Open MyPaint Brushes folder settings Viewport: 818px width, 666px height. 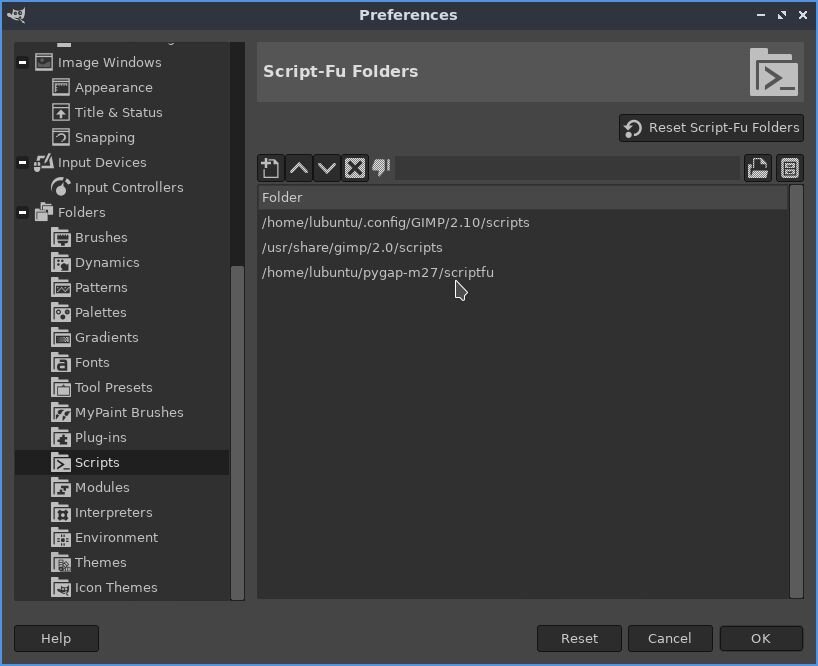tap(129, 413)
